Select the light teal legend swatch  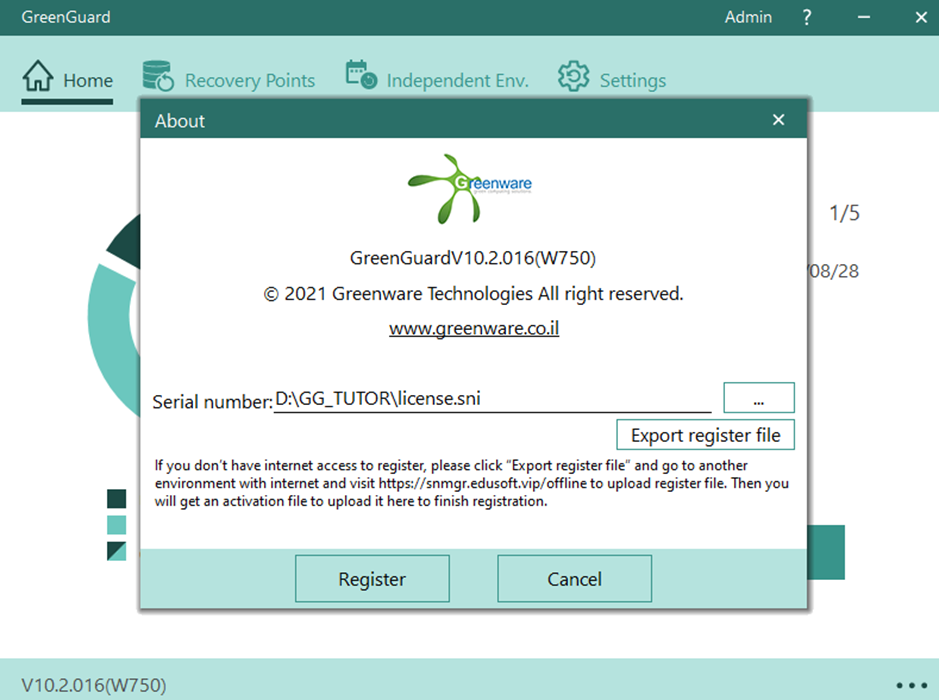[117, 524]
